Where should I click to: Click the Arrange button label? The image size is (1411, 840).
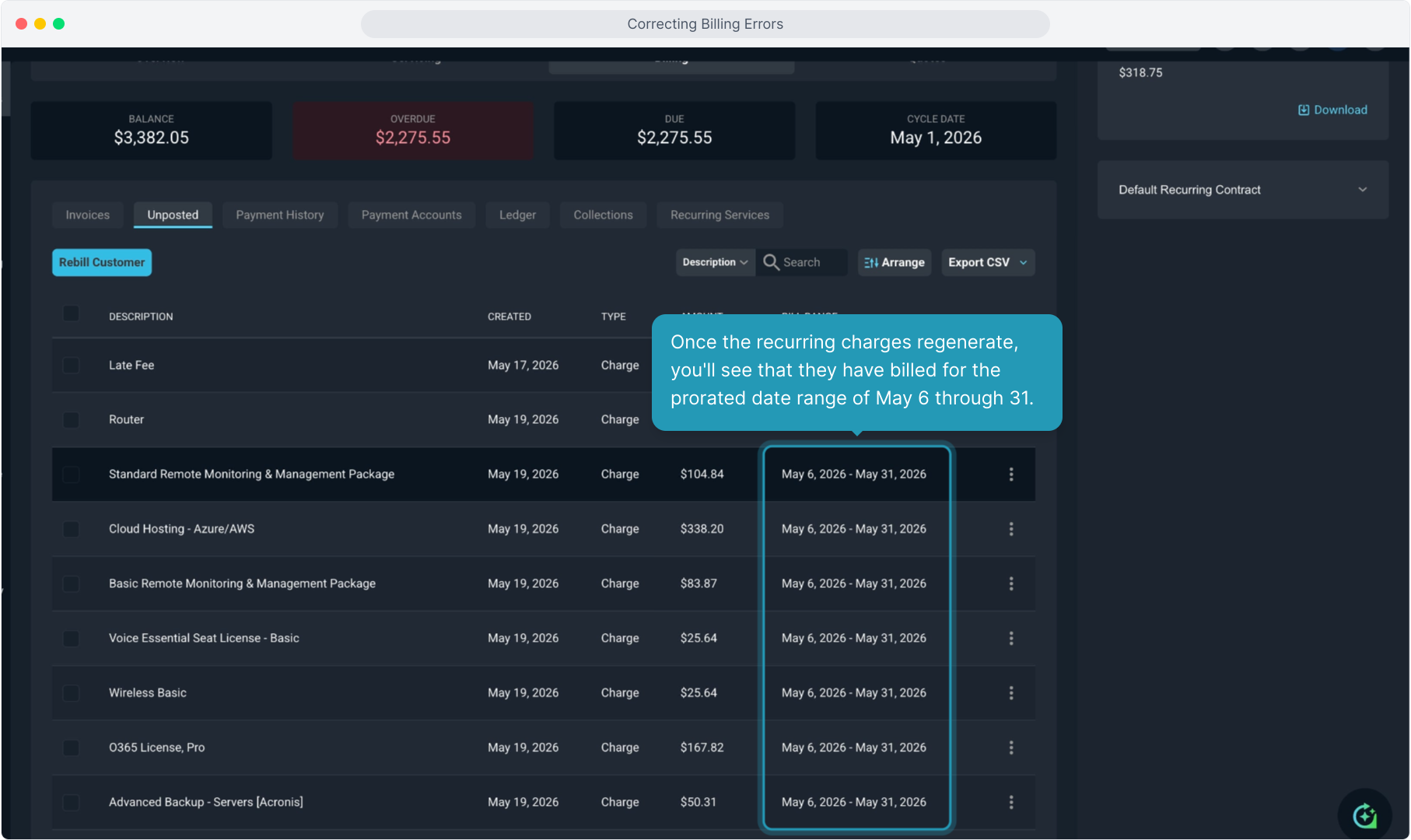click(x=903, y=263)
